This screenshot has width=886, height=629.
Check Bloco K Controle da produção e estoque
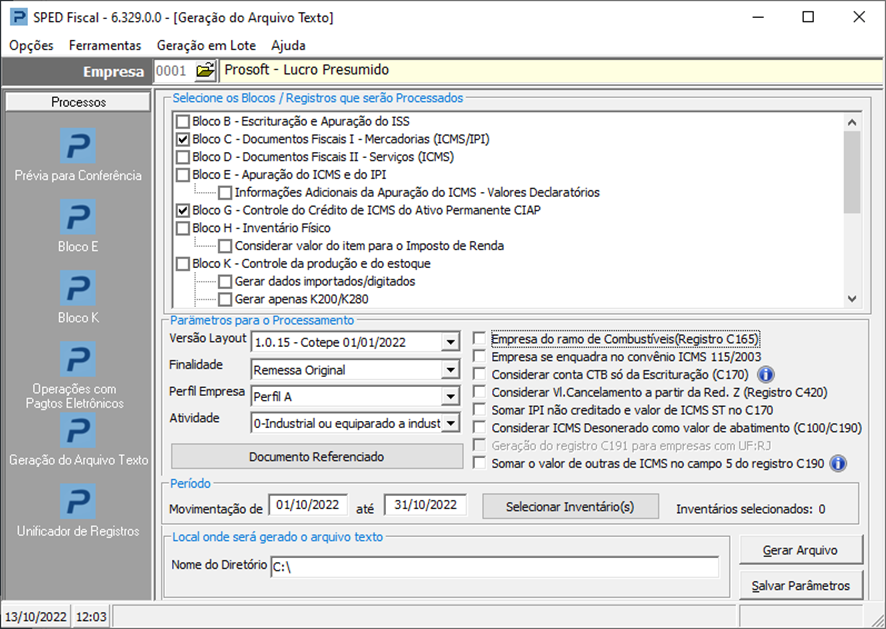pyautogui.click(x=183, y=264)
